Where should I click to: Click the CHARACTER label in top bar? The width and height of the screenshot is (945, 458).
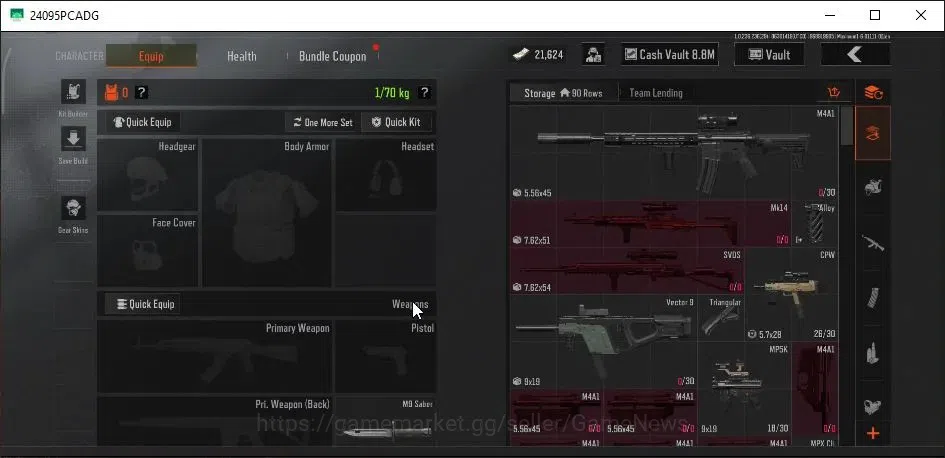coord(80,56)
